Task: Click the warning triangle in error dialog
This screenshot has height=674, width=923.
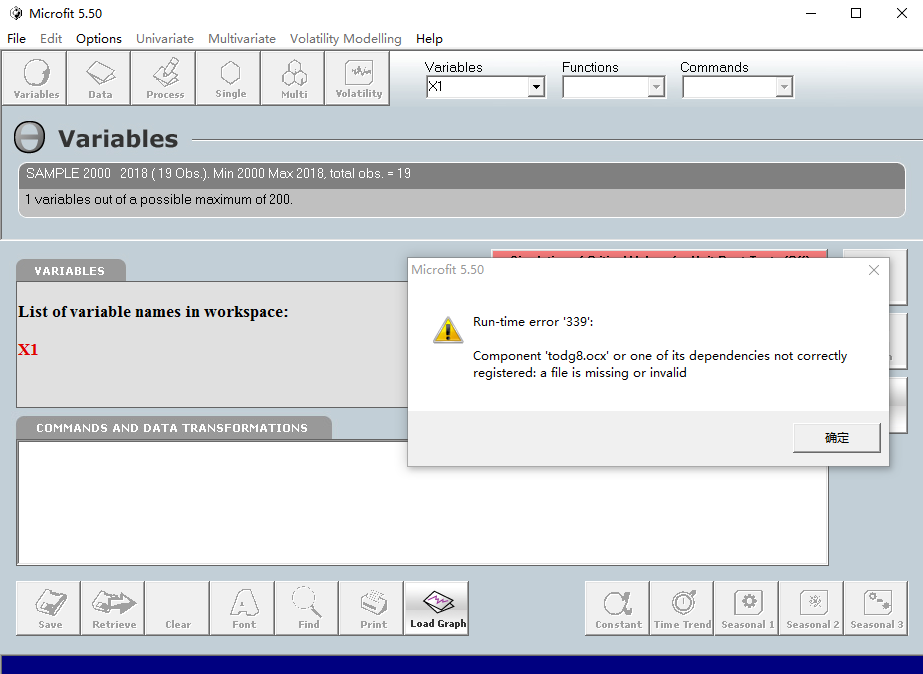Action: pos(448,330)
